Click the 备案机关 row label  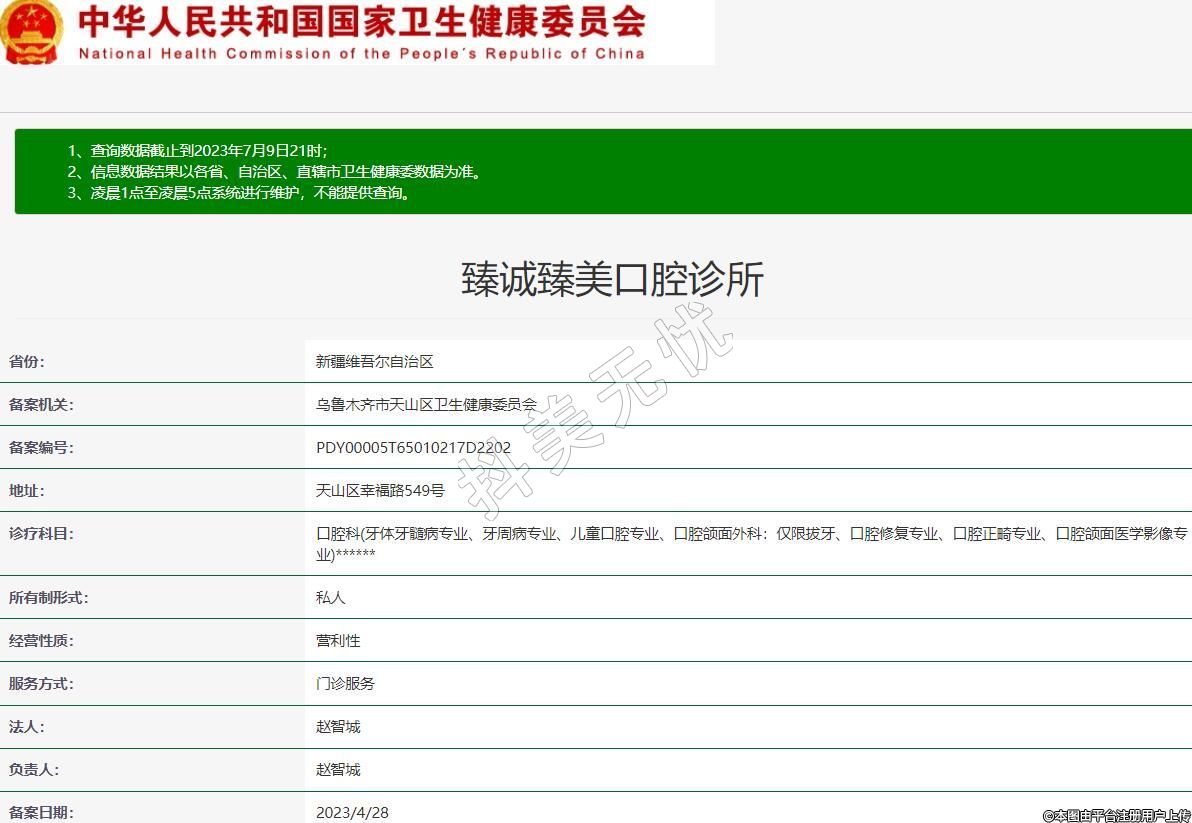pos(41,405)
